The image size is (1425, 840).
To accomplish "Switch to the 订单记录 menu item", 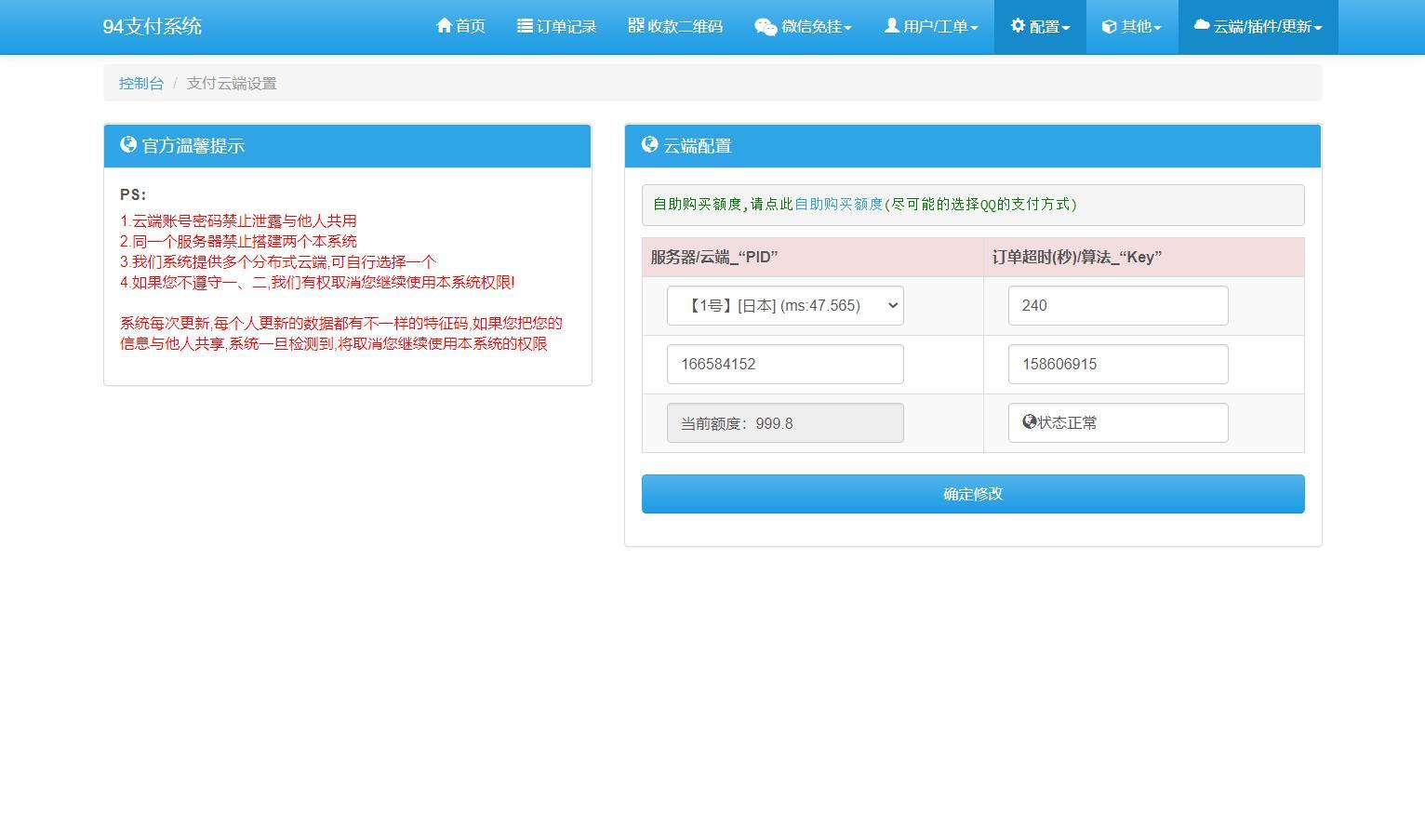I will pyautogui.click(x=556, y=26).
